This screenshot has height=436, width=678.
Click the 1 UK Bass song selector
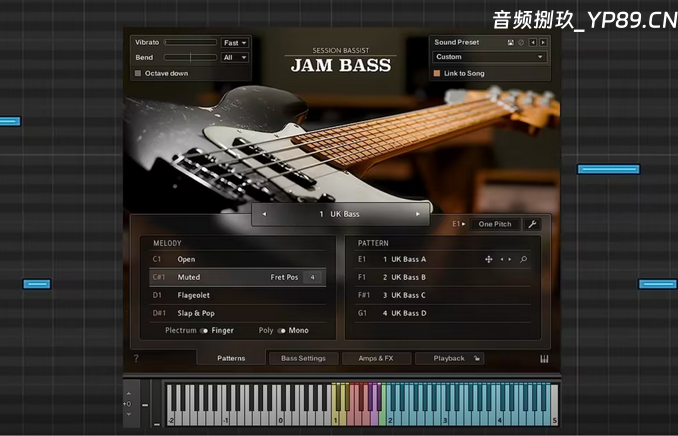click(x=340, y=214)
